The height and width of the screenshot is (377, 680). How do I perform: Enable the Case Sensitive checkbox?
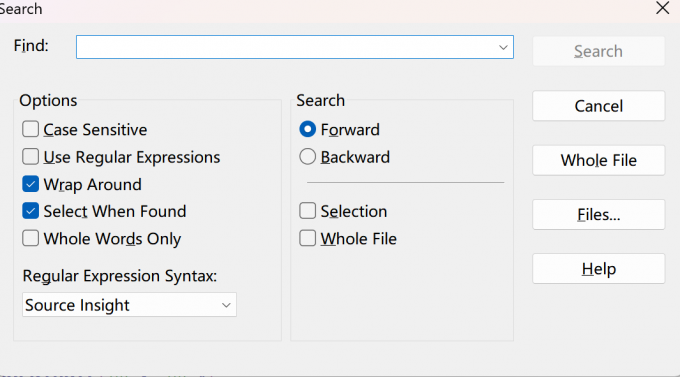[30, 129]
